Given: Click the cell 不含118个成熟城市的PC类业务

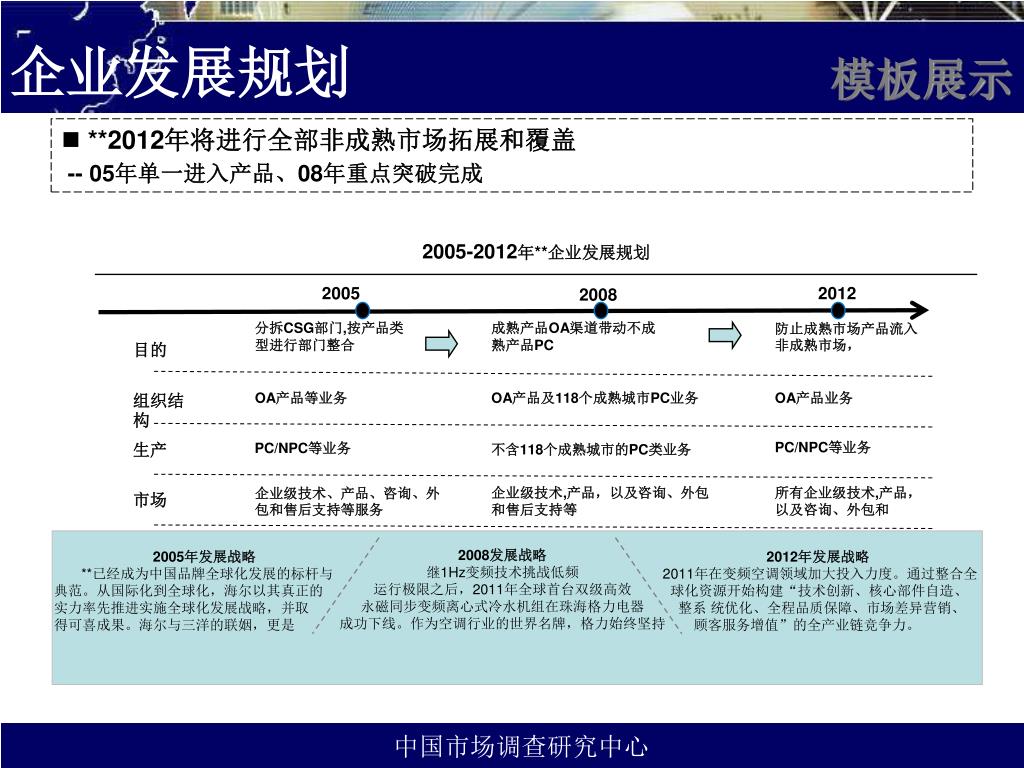Looking at the screenshot, I should 590,449.
